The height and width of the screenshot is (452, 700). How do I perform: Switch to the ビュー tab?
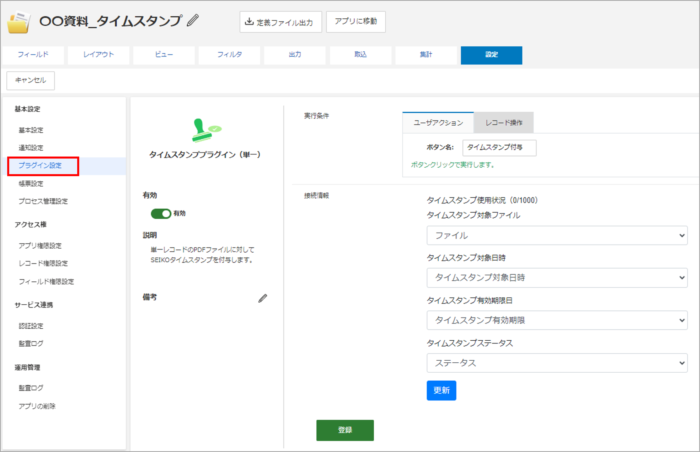coord(164,55)
